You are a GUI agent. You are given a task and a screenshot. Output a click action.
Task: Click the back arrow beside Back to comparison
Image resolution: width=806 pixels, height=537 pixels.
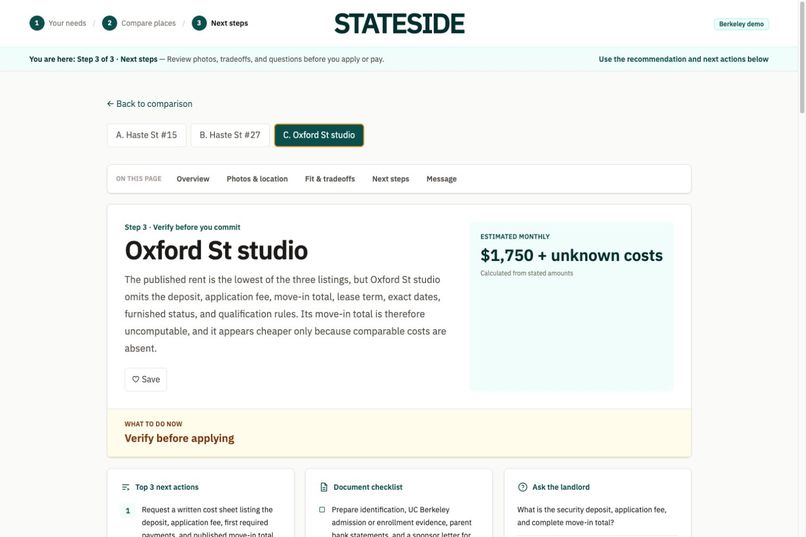click(110, 104)
